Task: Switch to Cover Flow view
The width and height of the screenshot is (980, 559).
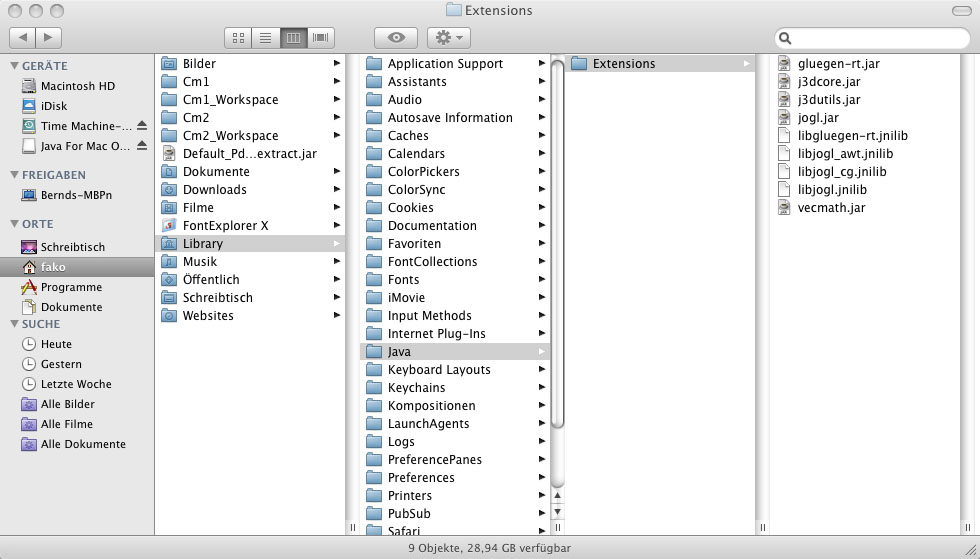Action: (x=321, y=38)
